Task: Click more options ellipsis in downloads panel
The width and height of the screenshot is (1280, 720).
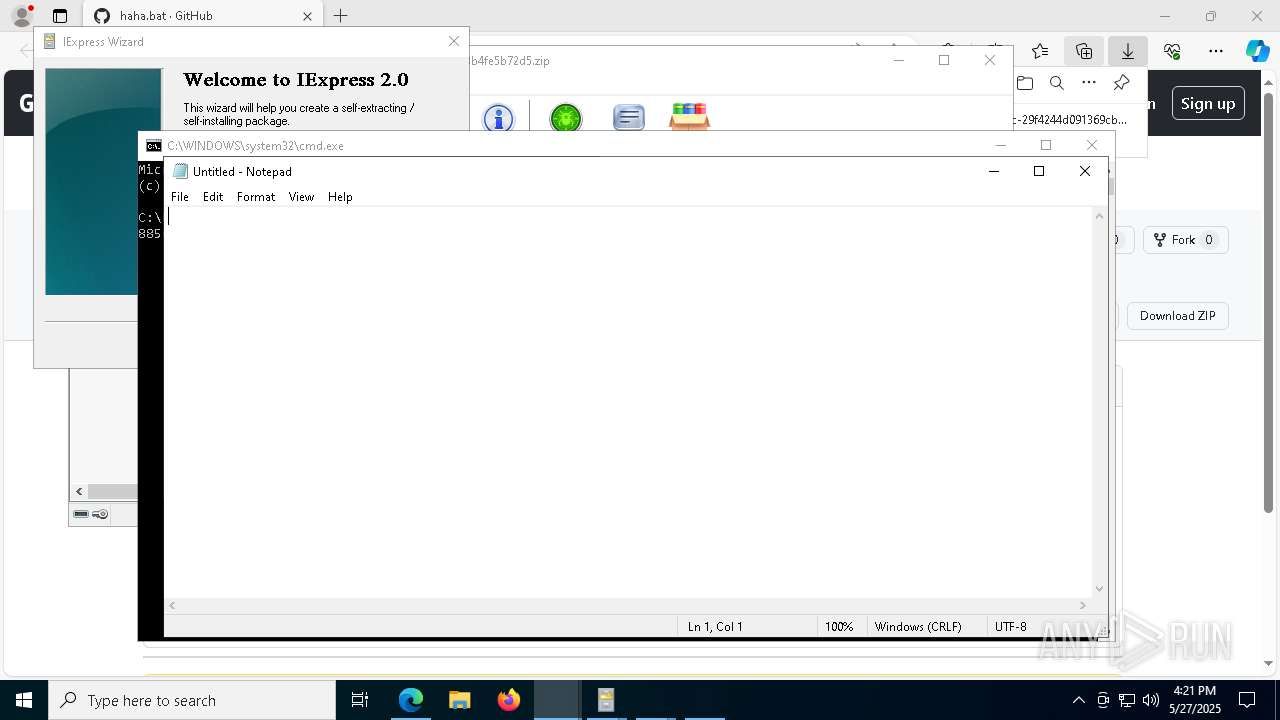Action: tap(1089, 83)
